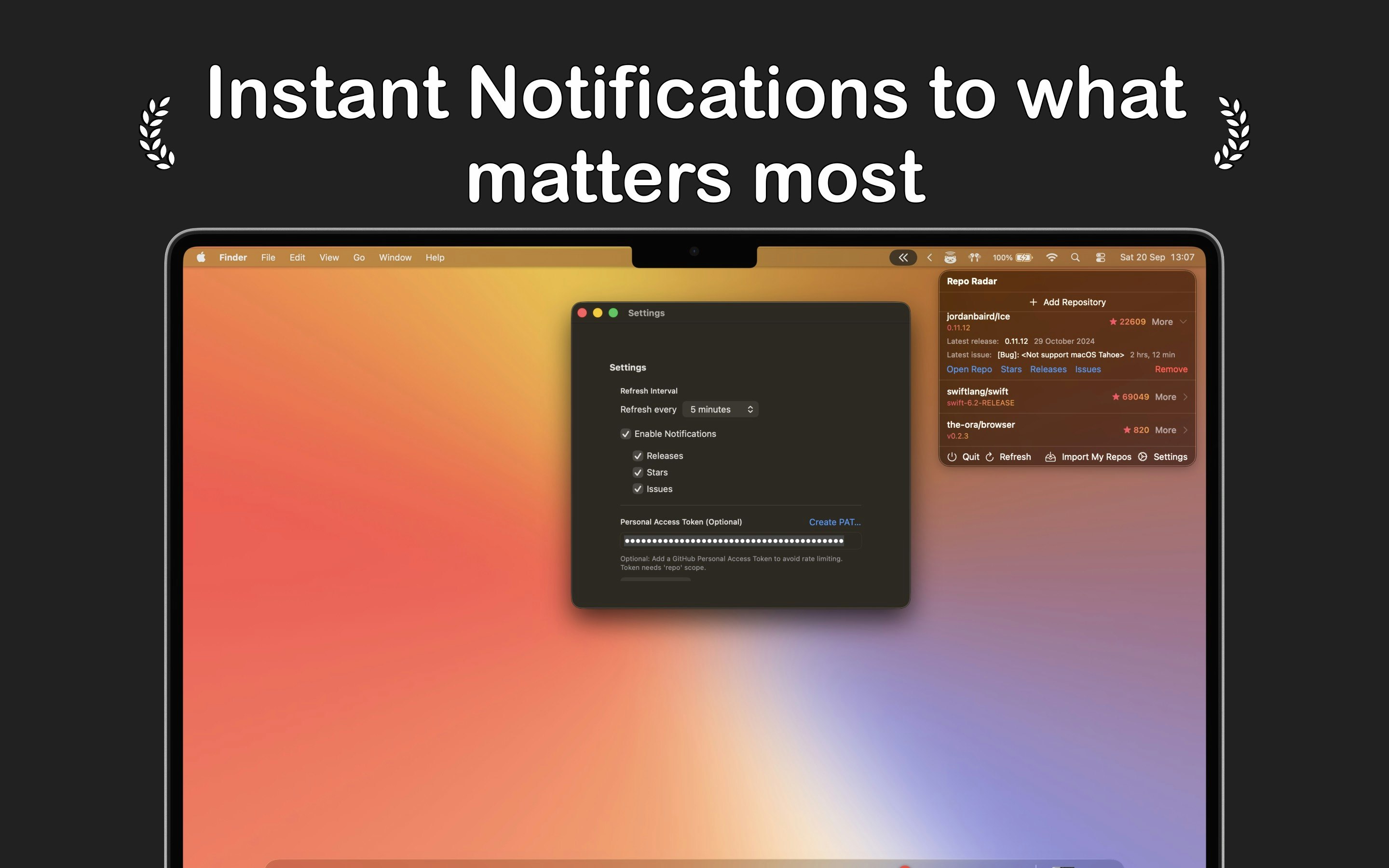Click More on the swiftlang/swift row
This screenshot has width=1389, height=868.
tap(1165, 397)
